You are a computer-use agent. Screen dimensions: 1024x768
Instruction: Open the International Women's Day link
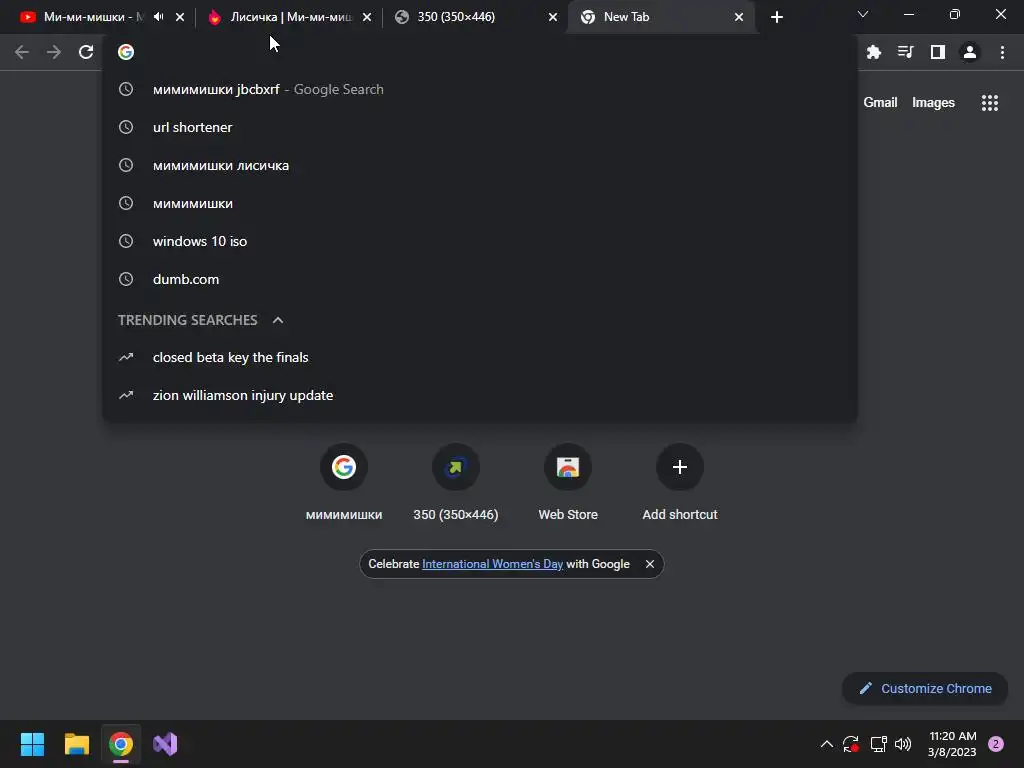tap(492, 564)
